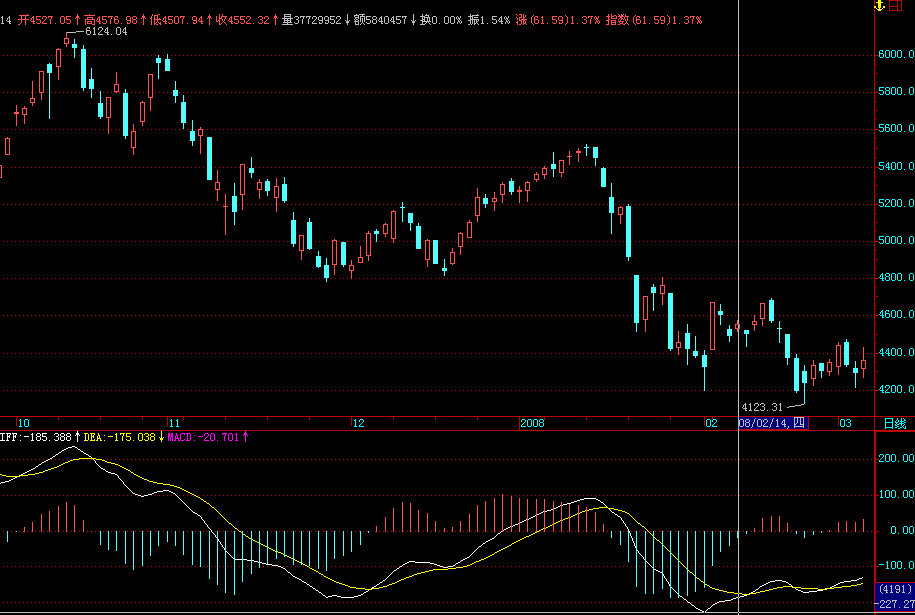Click the 指数 index change text
Image resolution: width=915 pixels, height=615 pixels.
pos(653,20)
